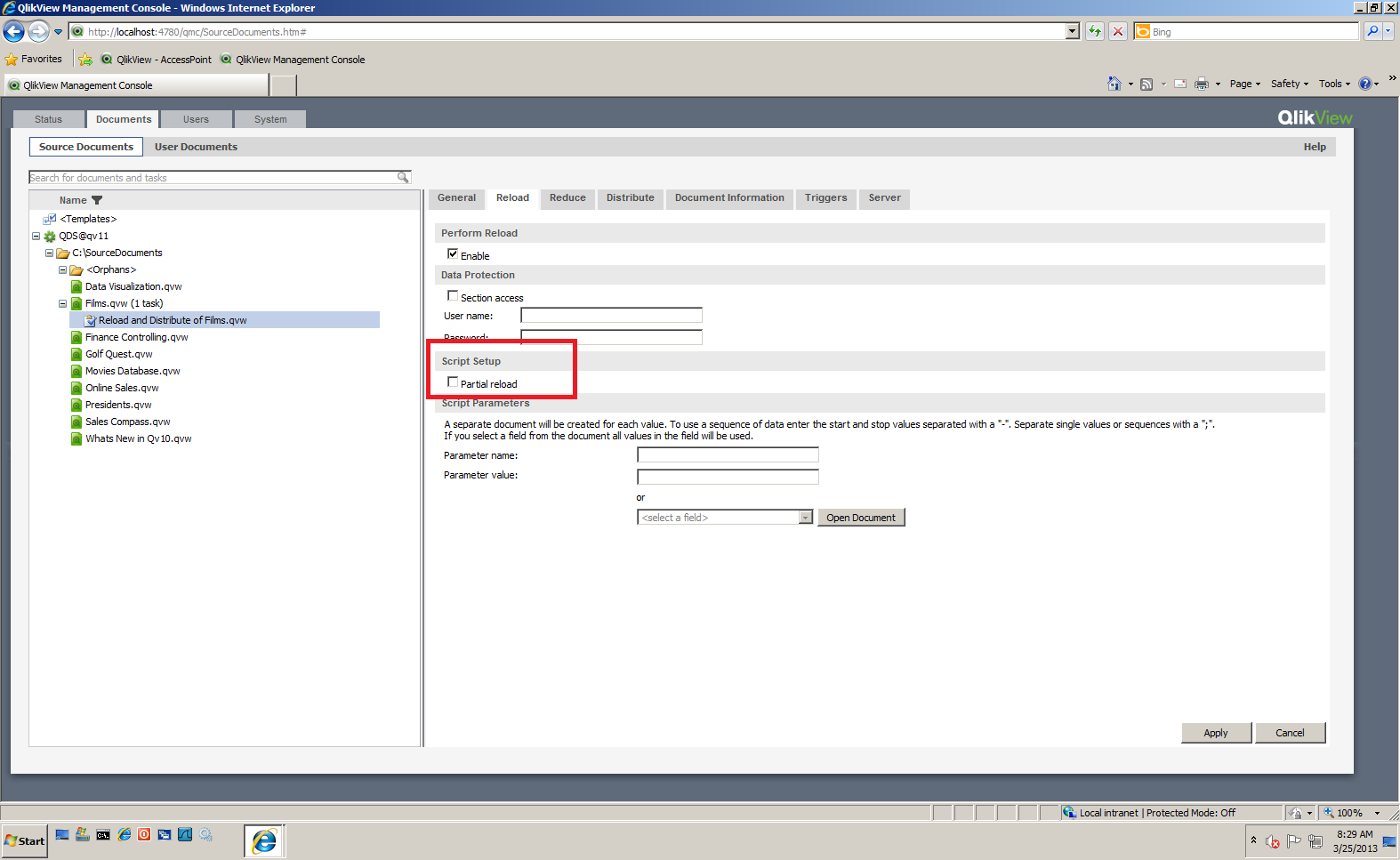1400x860 pixels.
Task: Open QlikView - AccessPoint favorite link
Action: pos(157,60)
